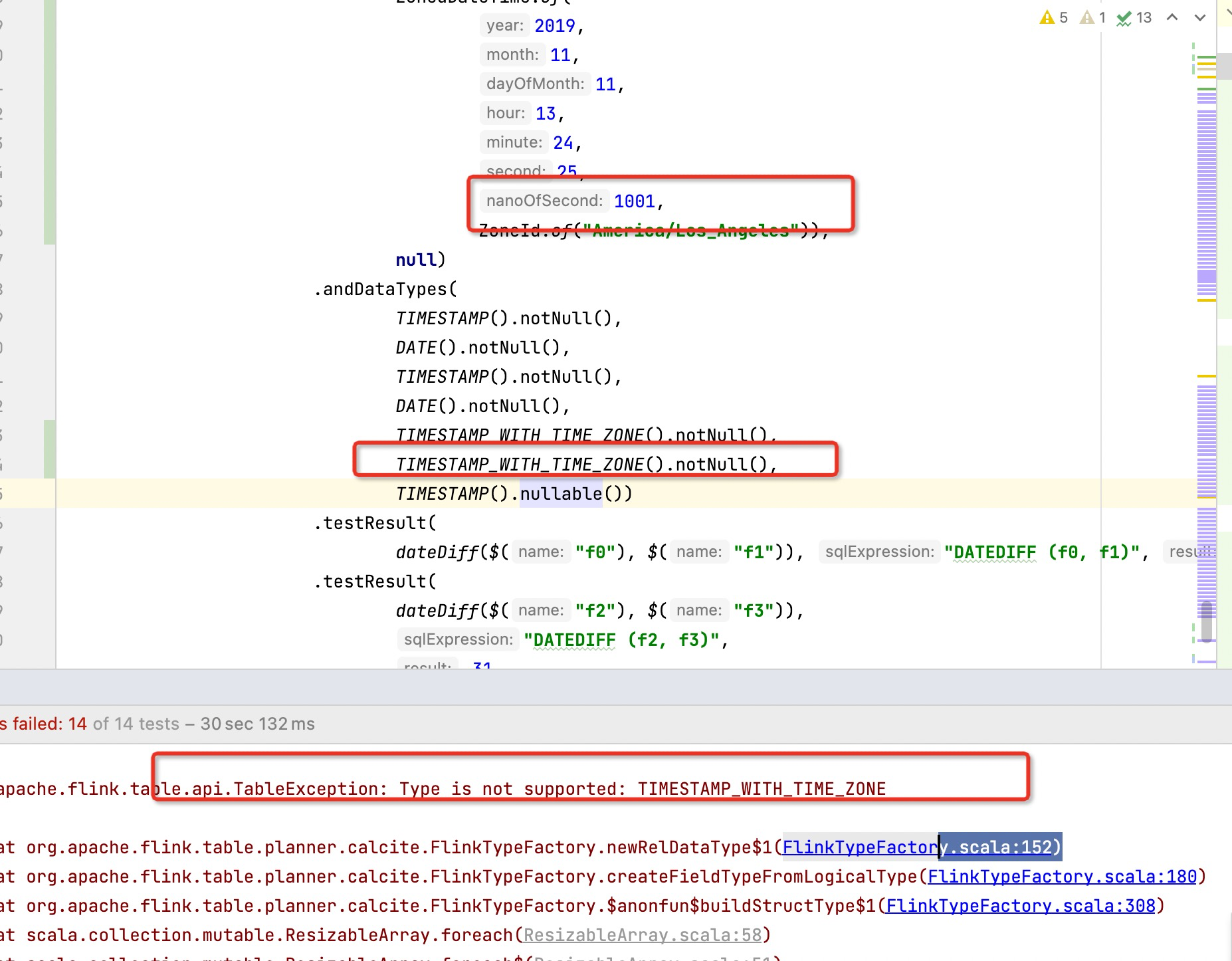Go to next highlighted error with down chevron
The image size is (1232, 961).
point(1200,18)
